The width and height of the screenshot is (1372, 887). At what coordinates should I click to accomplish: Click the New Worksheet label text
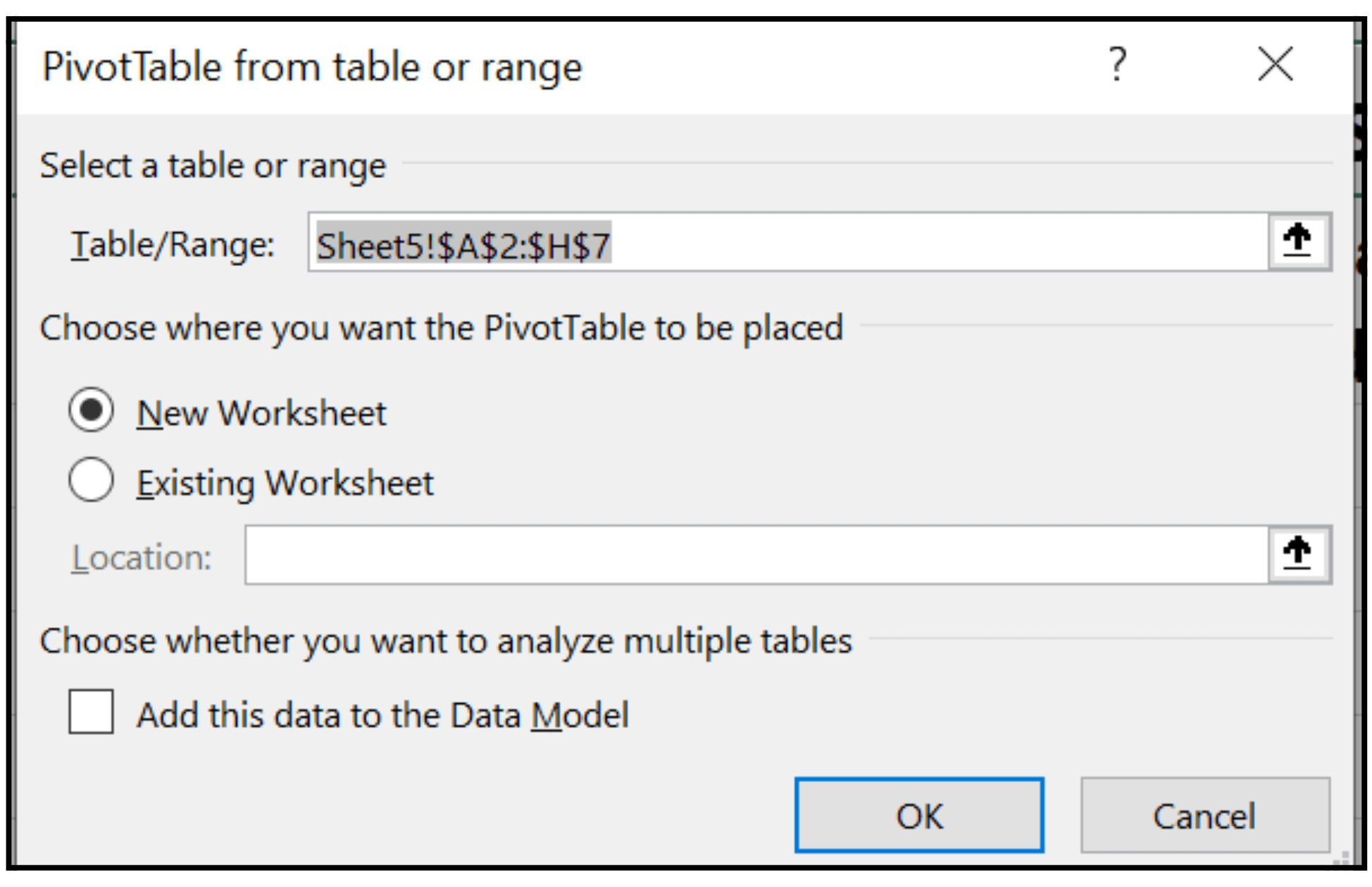tap(261, 414)
